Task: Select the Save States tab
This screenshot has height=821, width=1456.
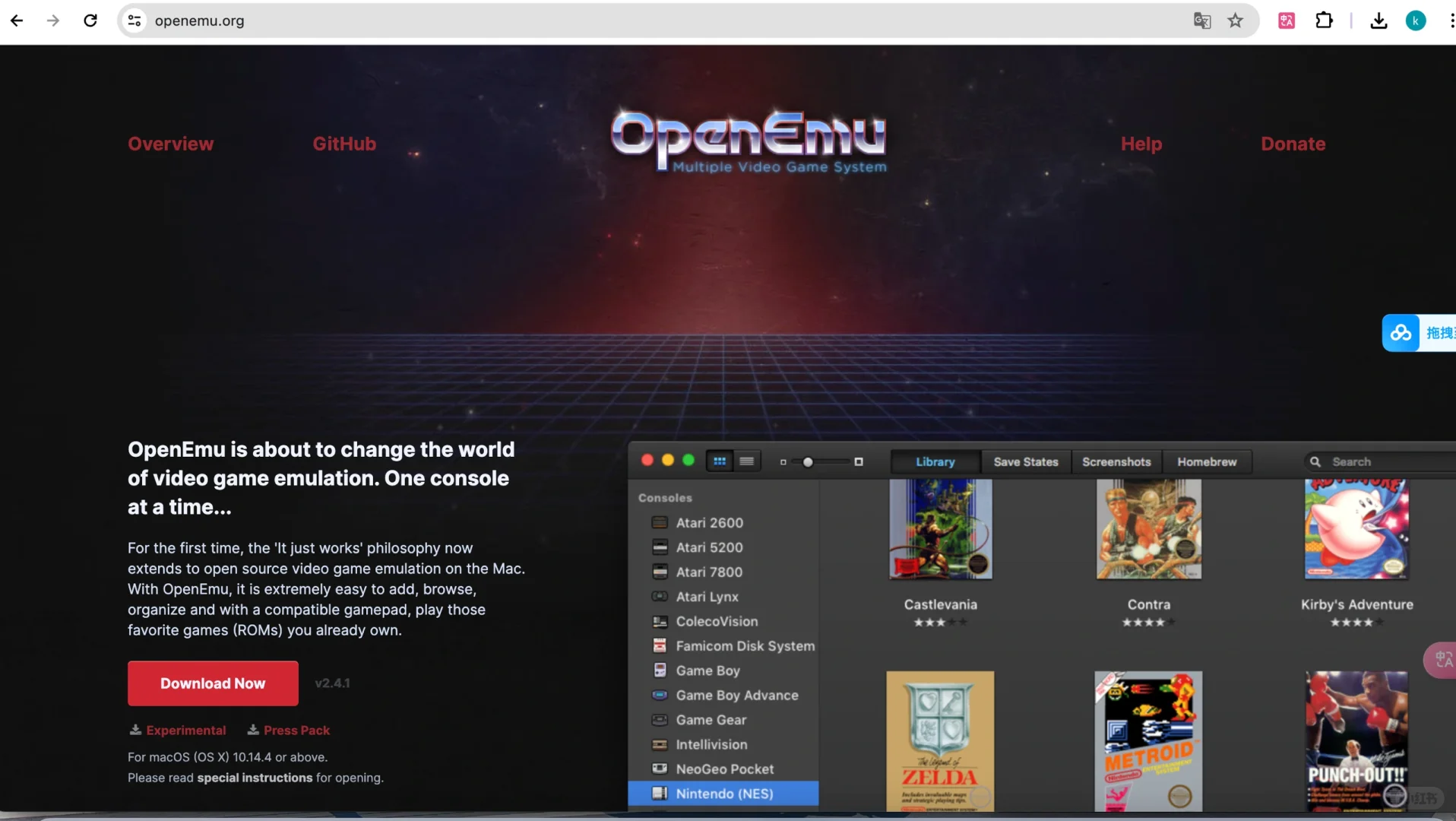Action: [1026, 461]
